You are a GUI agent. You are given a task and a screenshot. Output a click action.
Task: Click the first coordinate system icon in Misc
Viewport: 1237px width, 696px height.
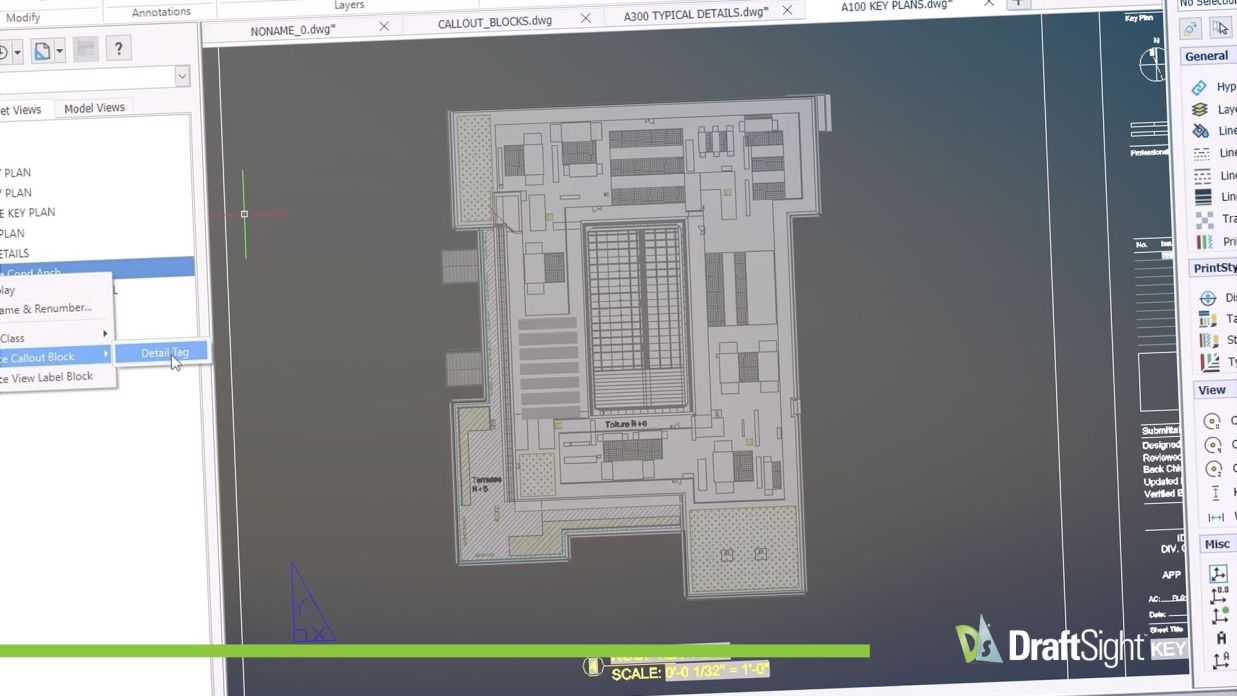click(x=1218, y=573)
